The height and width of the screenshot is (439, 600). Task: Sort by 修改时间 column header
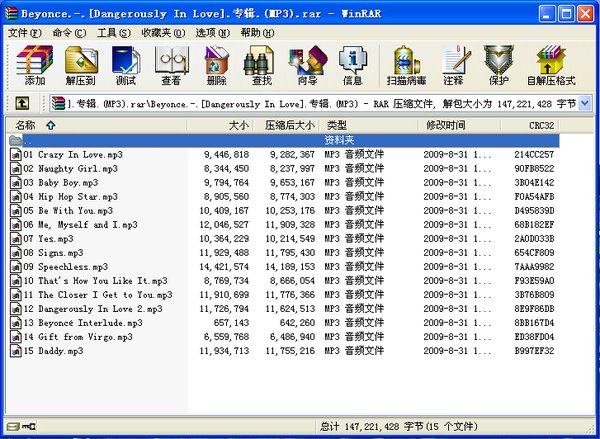(459, 125)
